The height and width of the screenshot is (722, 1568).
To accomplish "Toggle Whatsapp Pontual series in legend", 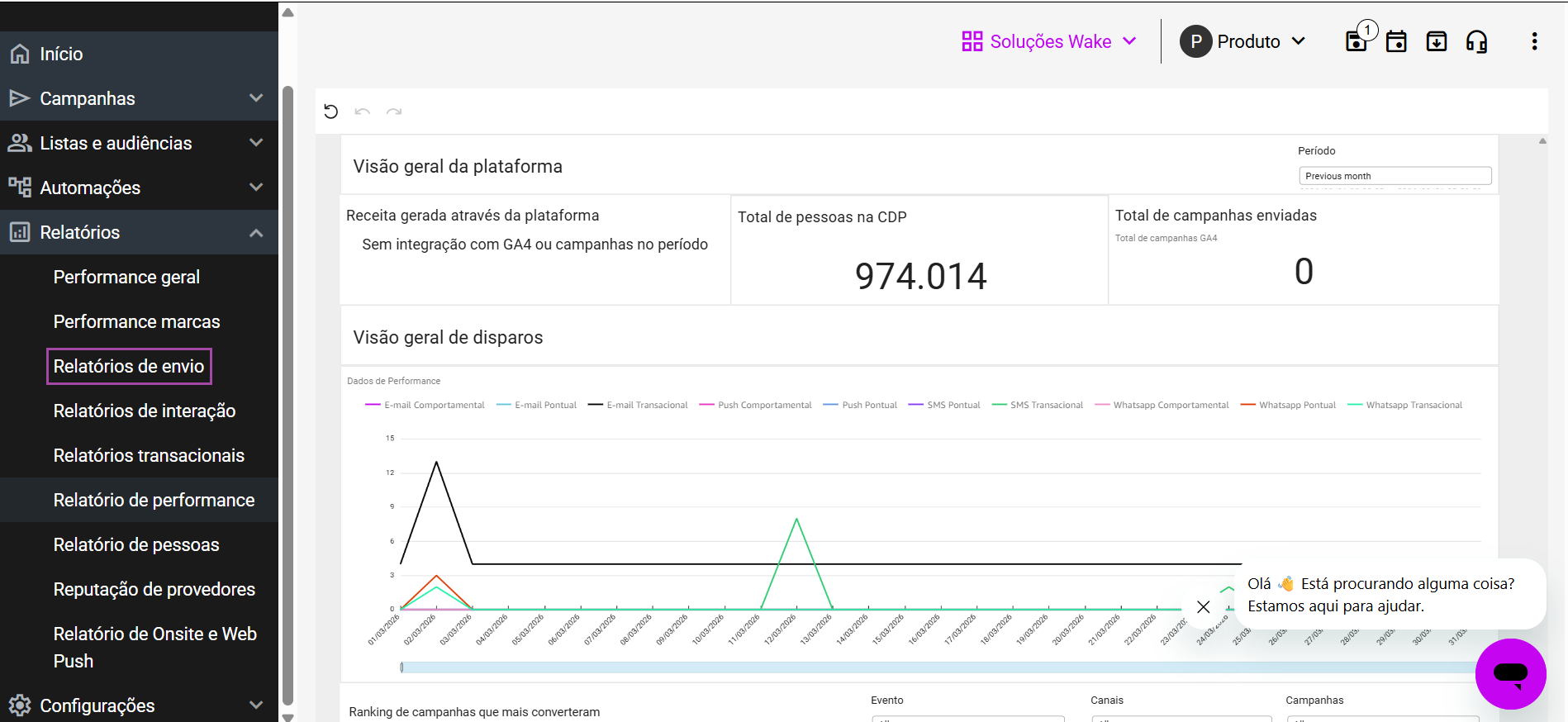I will [x=1289, y=405].
